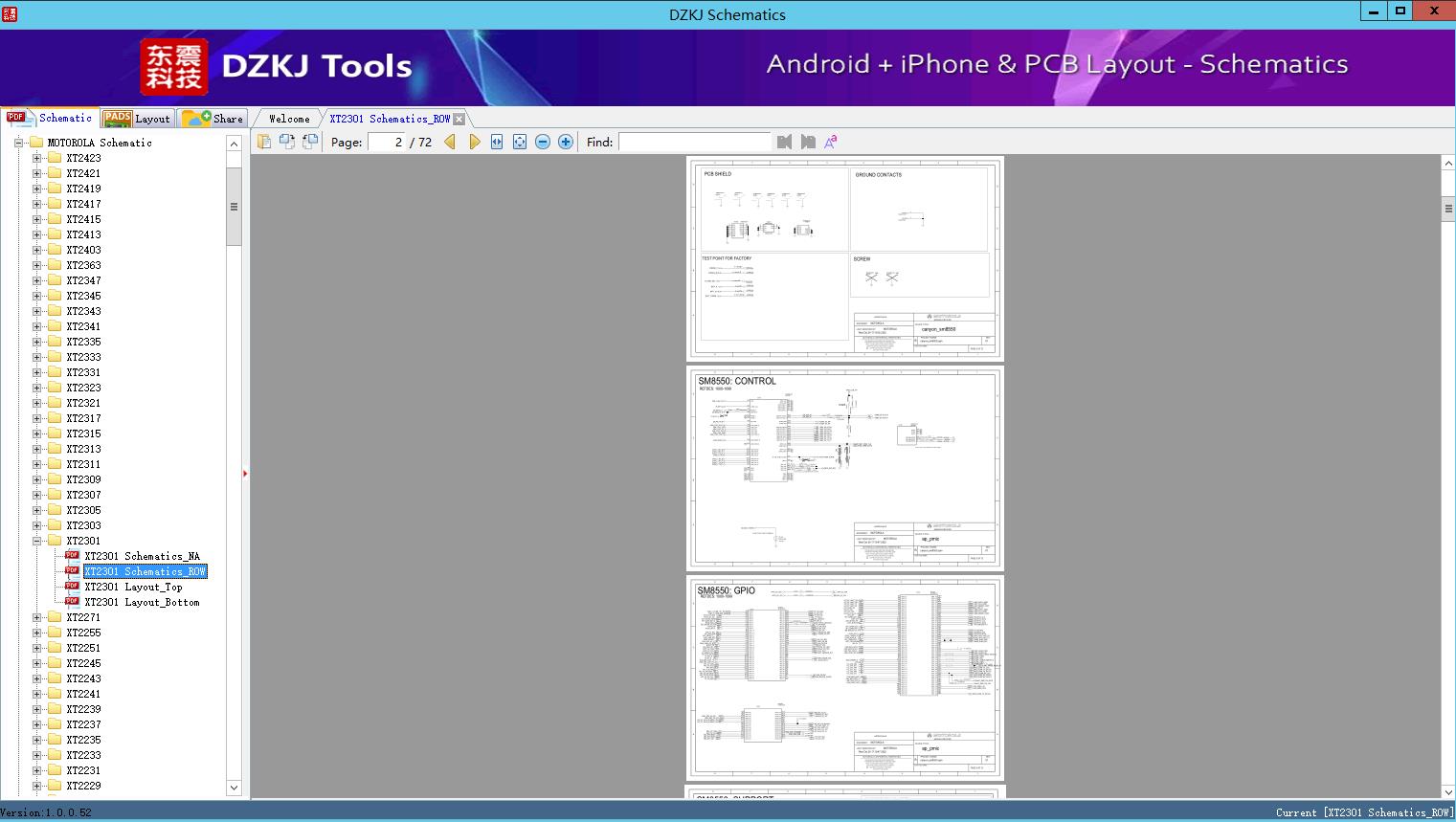Click the folder icon for XT2421
The height and width of the screenshot is (822, 1456).
55,173
